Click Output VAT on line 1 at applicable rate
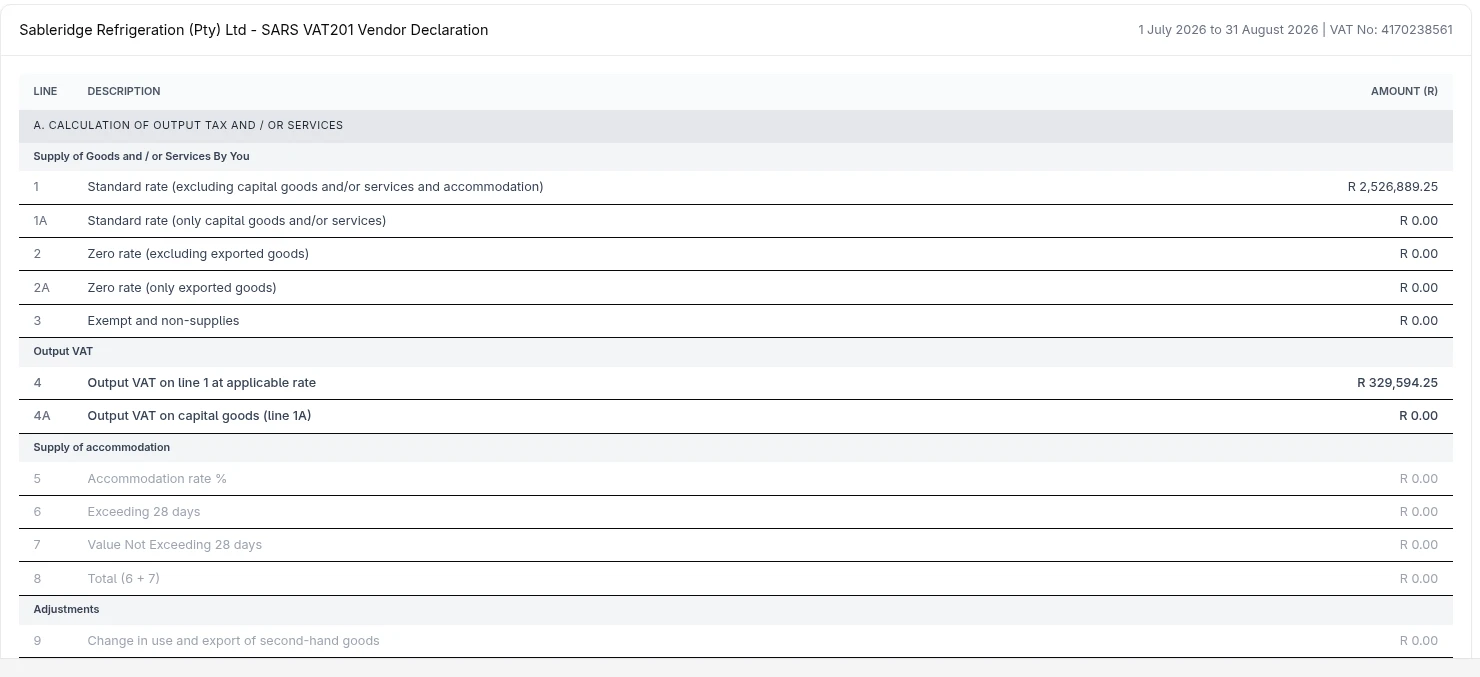This screenshot has height=677, width=1480. pos(202,383)
